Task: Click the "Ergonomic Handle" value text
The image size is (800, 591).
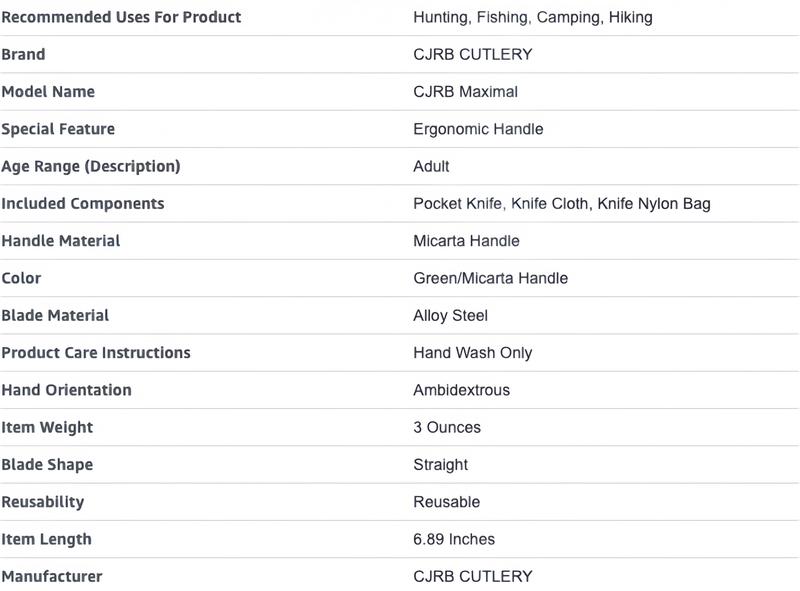Action: [x=478, y=129]
